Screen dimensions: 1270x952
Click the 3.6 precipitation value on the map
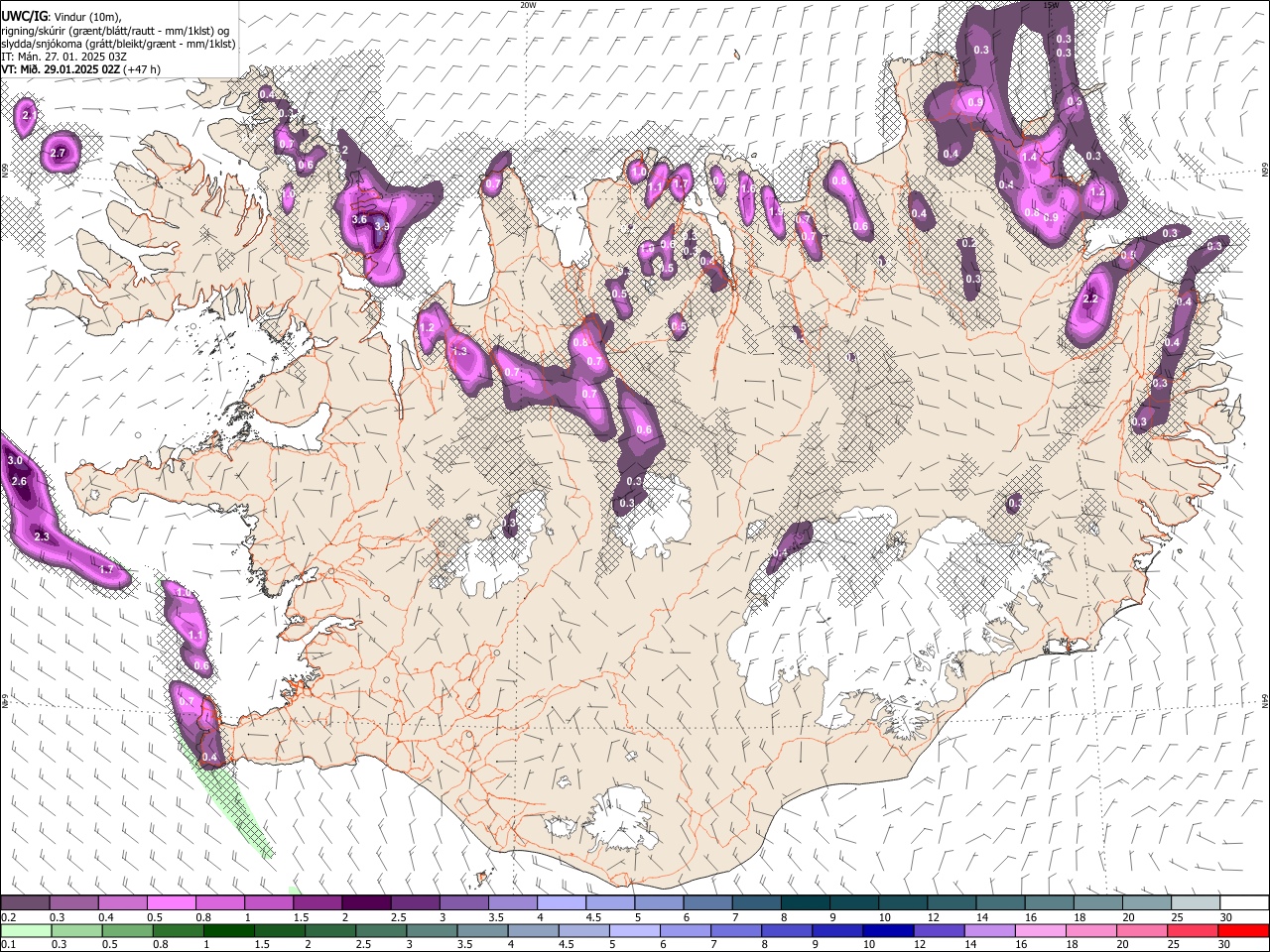click(359, 219)
